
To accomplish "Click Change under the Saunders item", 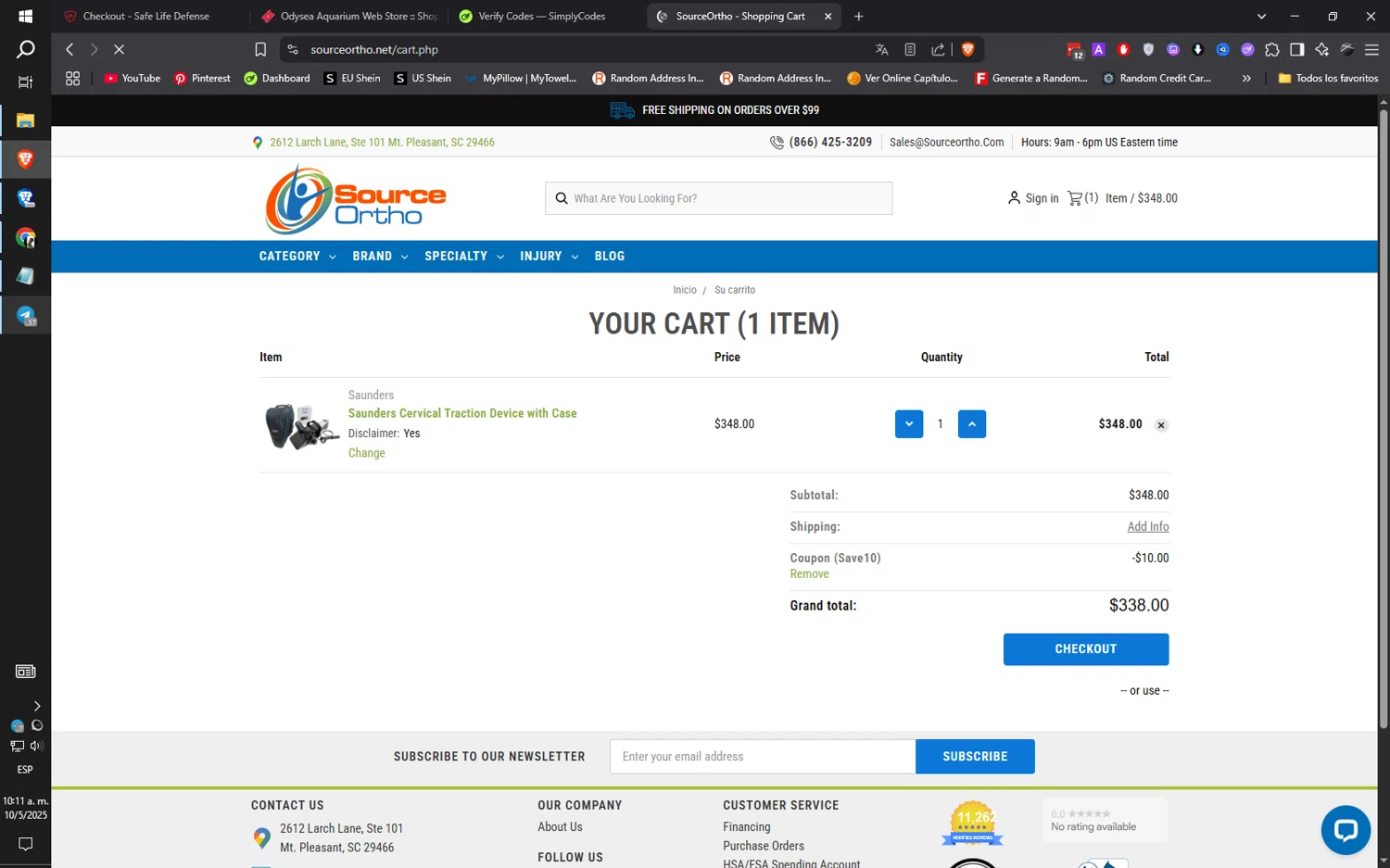I will 366,453.
